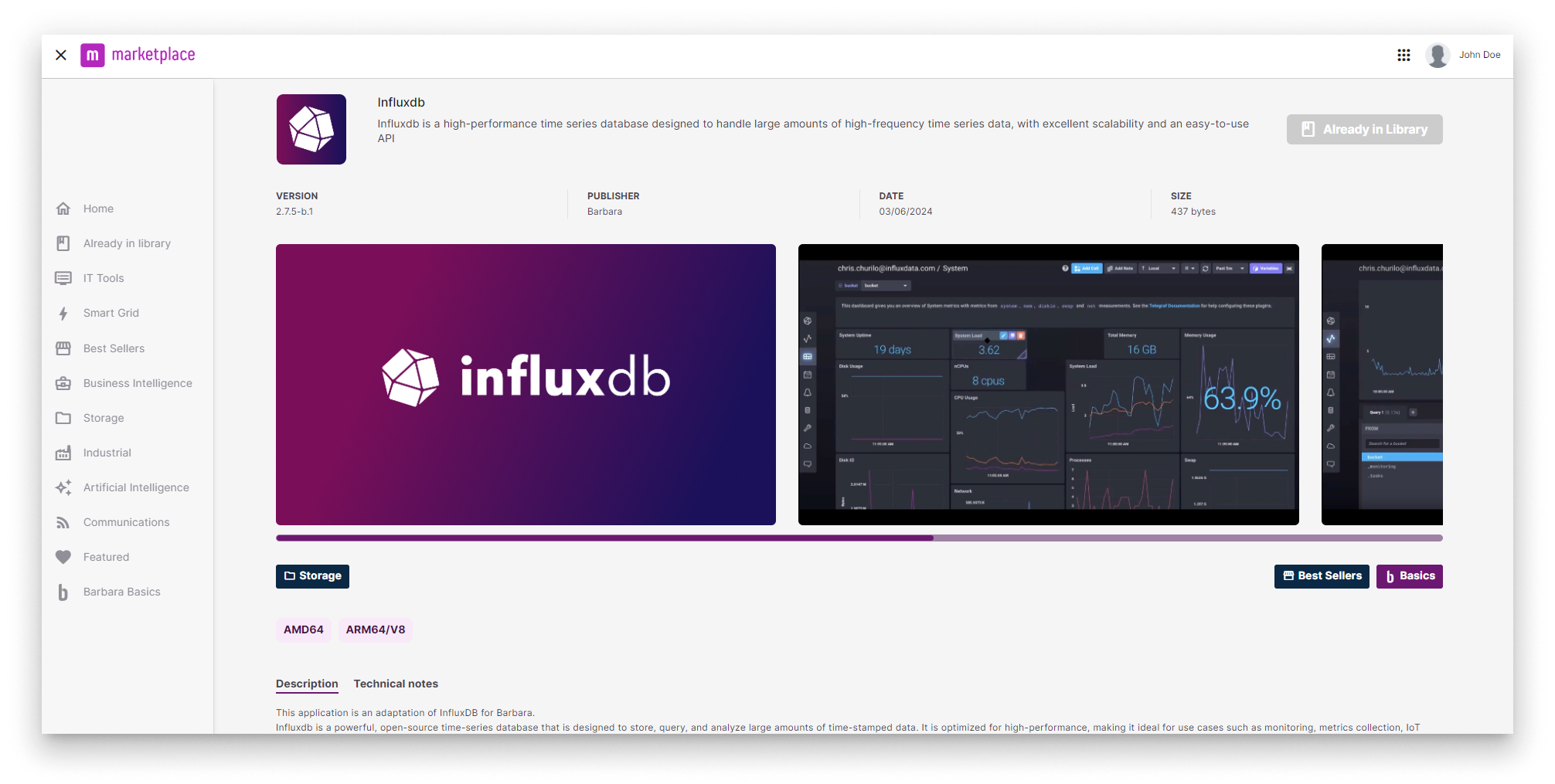Toggle the ARM64/V8 architecture badge
This screenshot has width=1555, height=784.
pyautogui.click(x=376, y=630)
